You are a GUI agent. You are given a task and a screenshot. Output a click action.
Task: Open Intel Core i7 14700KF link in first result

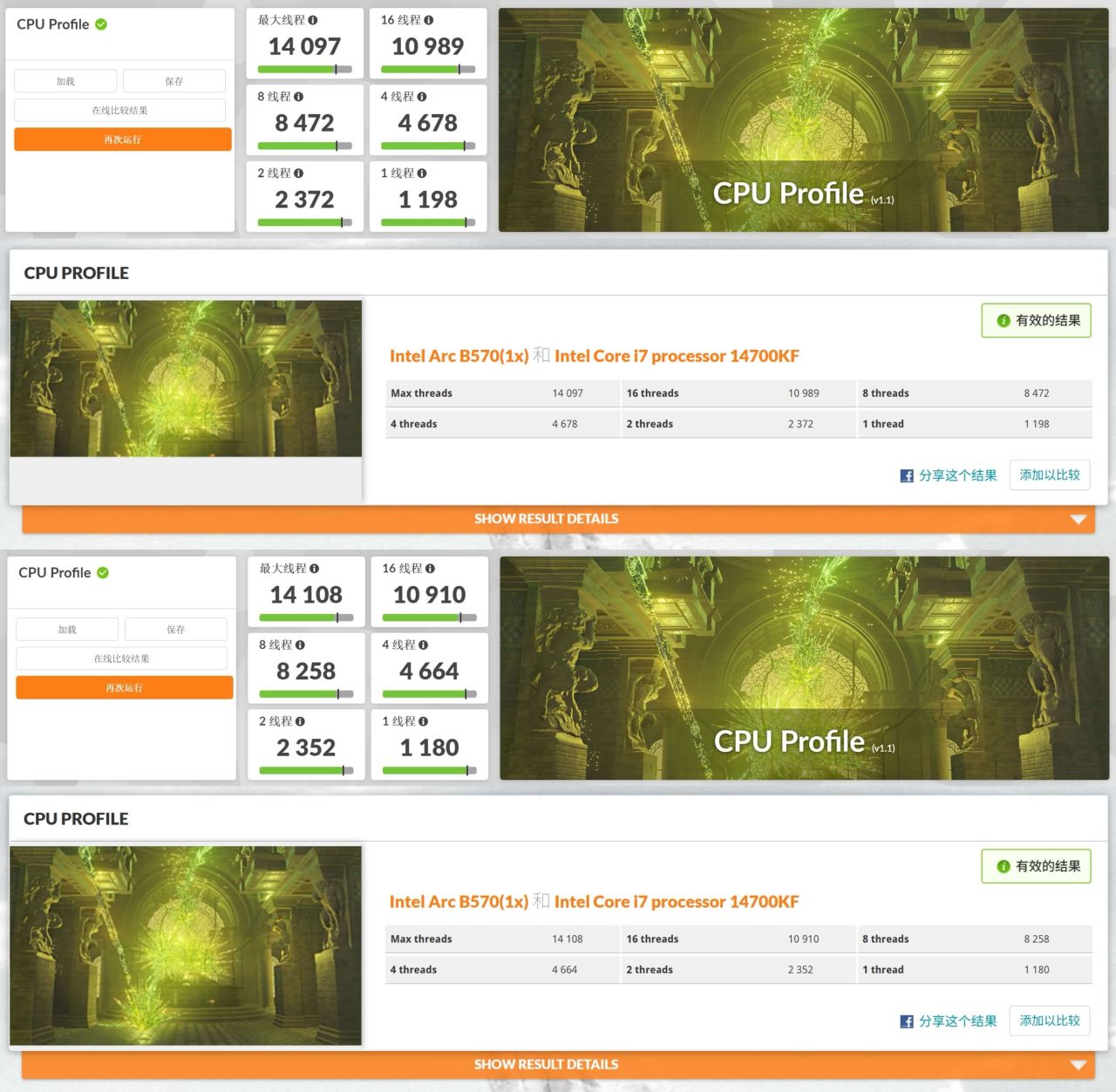pyautogui.click(x=677, y=356)
